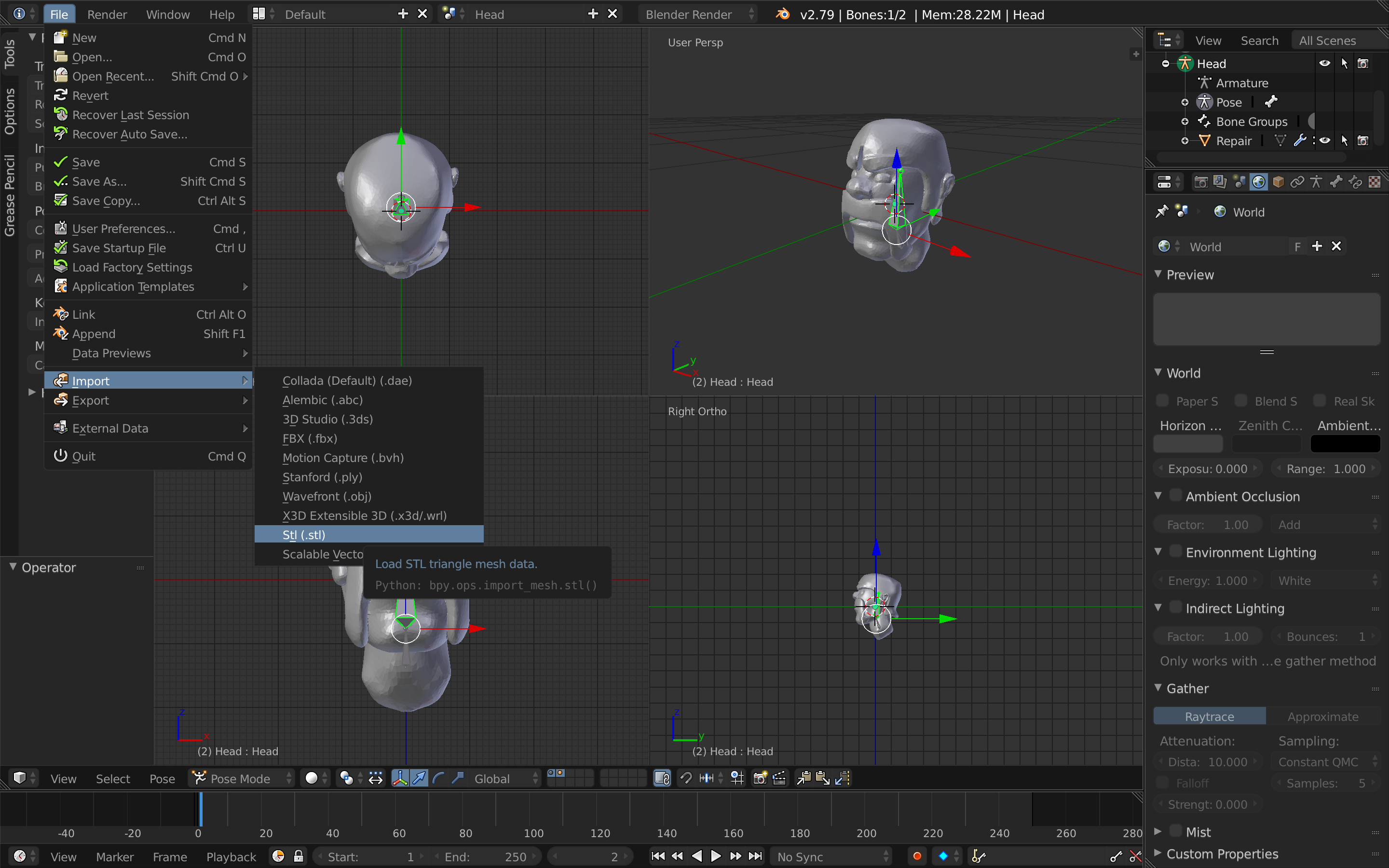Open the Object Constraints chain tab
Viewport: 1389px width, 868px height.
pyautogui.click(x=1297, y=183)
